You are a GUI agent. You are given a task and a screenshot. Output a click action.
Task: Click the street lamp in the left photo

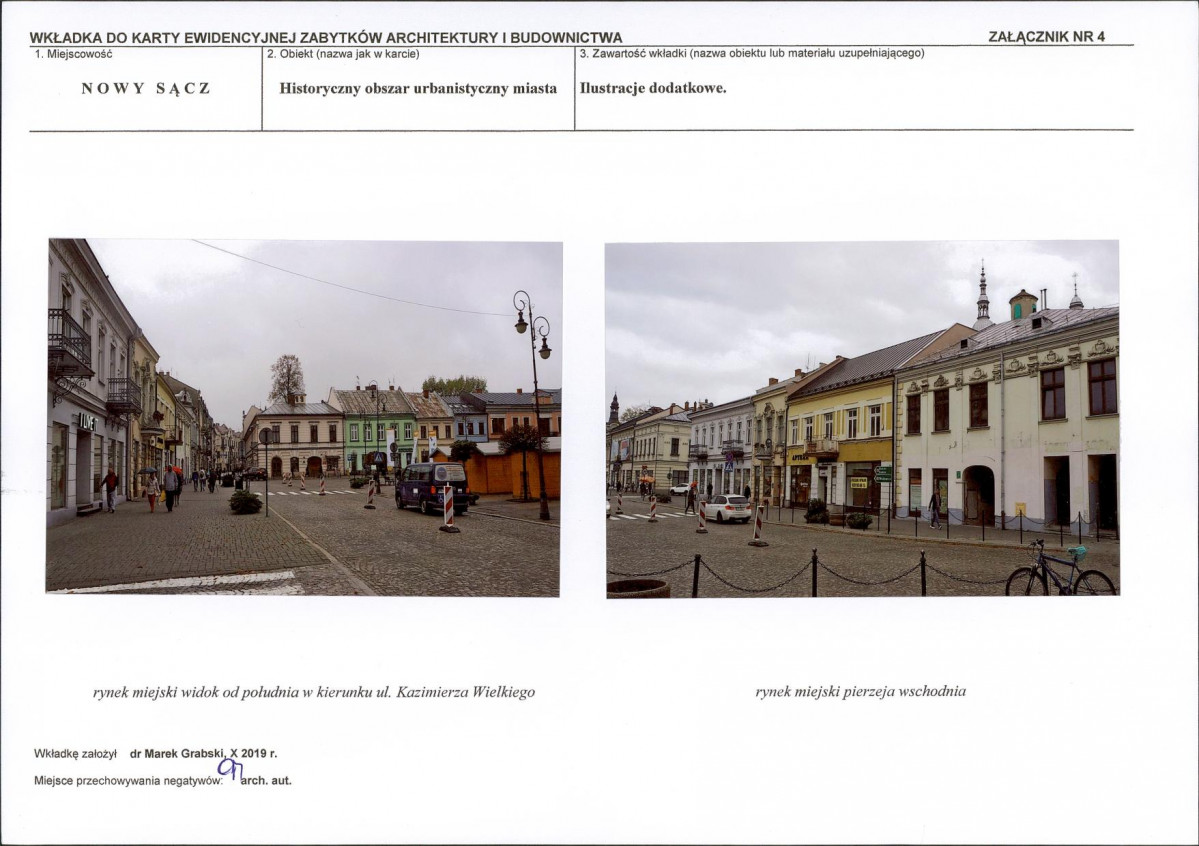[535, 405]
